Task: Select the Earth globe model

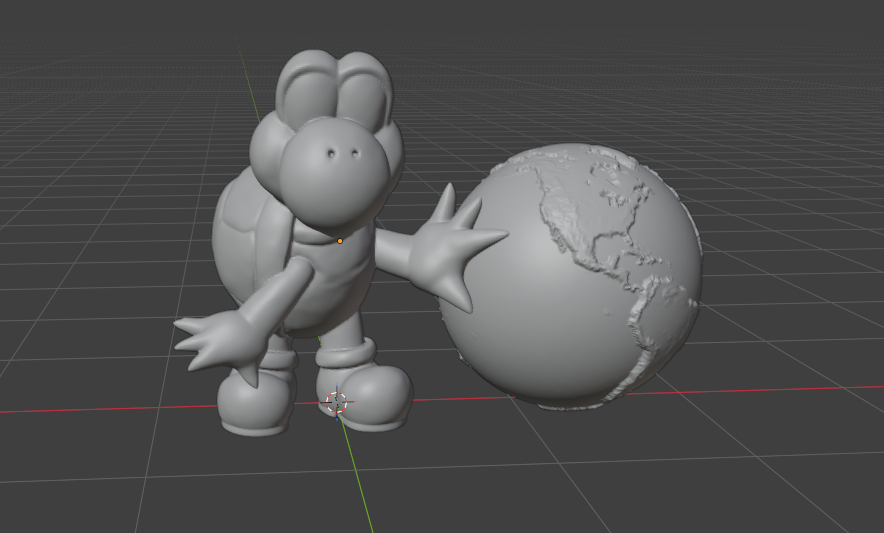Action: [569, 276]
